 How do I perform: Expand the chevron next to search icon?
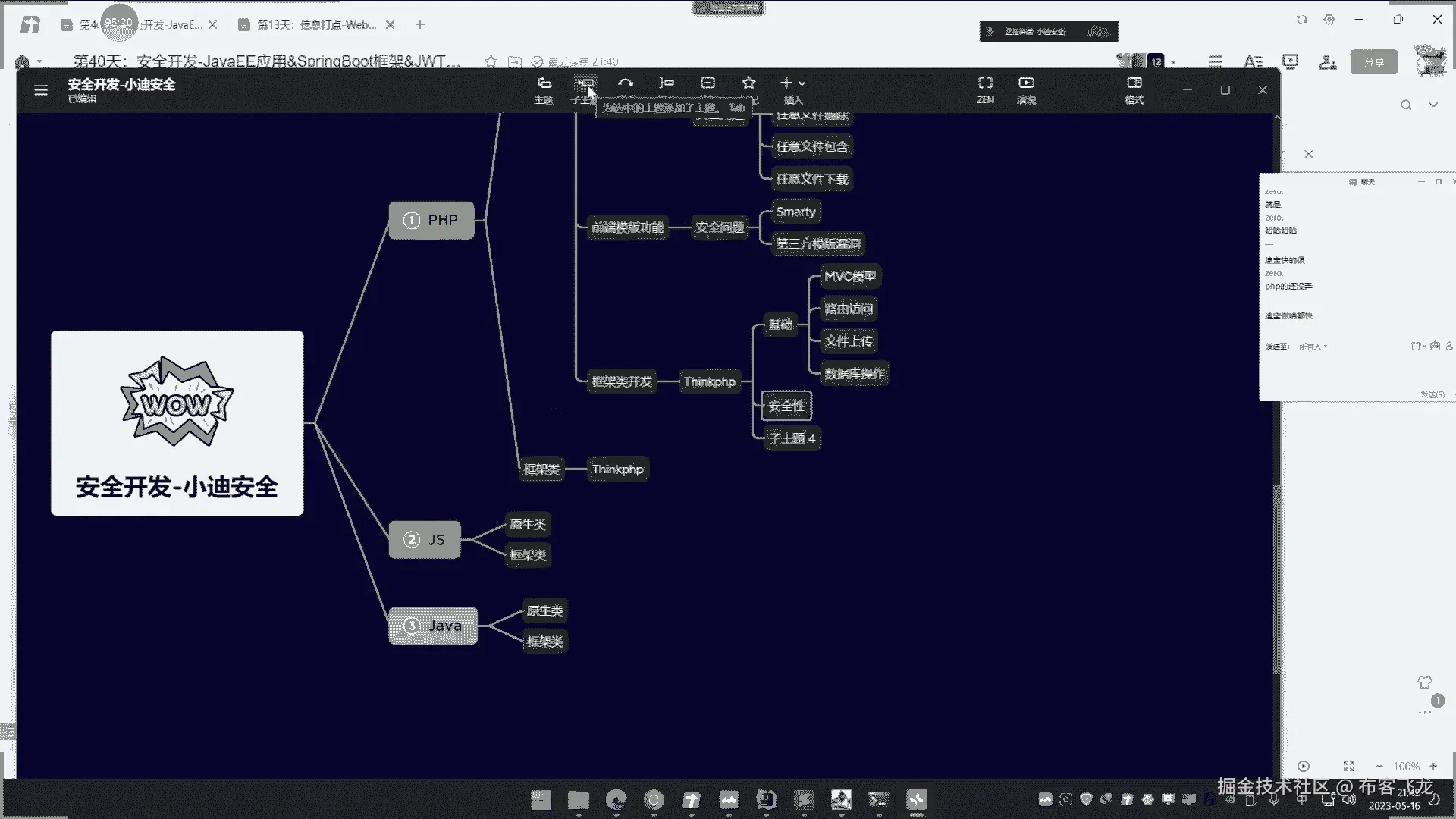1433,105
